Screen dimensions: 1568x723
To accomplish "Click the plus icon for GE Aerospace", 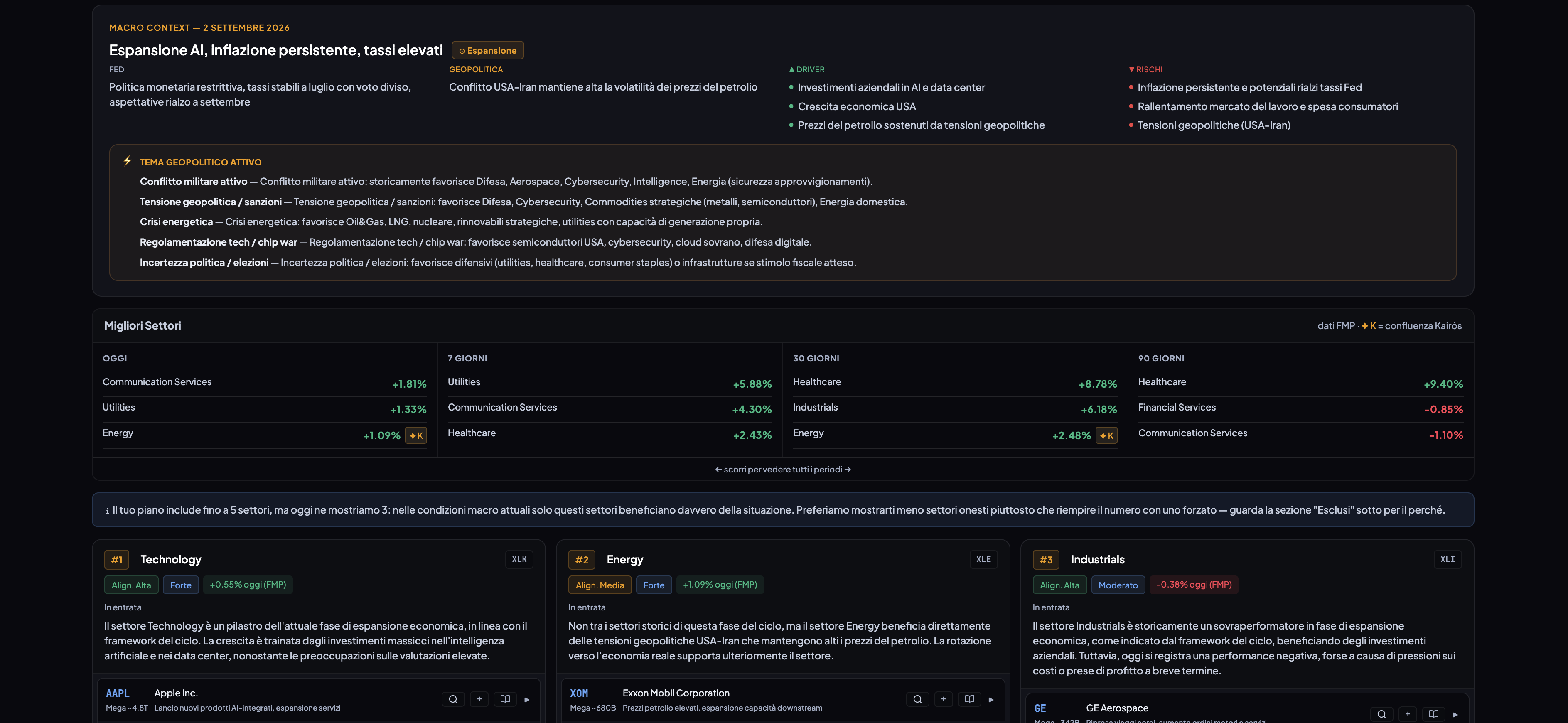I will click(x=1408, y=714).
